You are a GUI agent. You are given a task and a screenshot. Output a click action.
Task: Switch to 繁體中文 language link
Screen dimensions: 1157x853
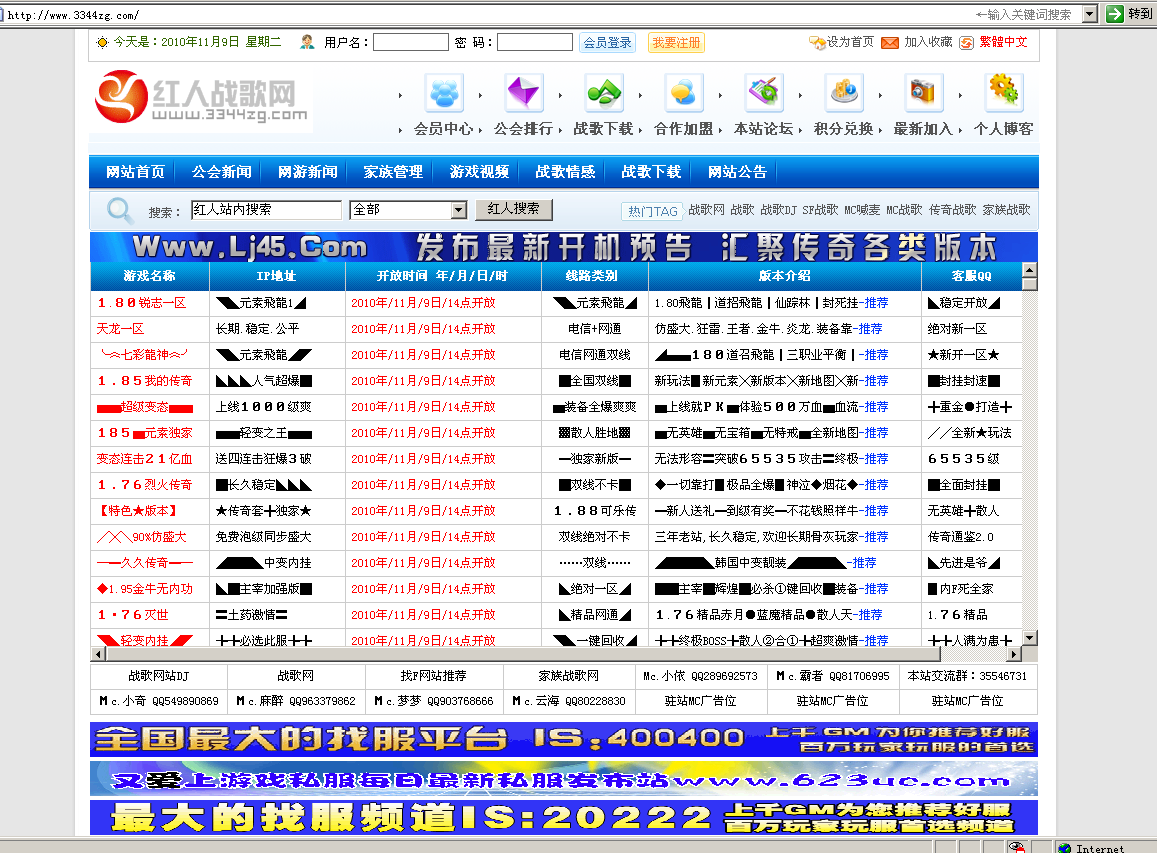[x=1002, y=42]
